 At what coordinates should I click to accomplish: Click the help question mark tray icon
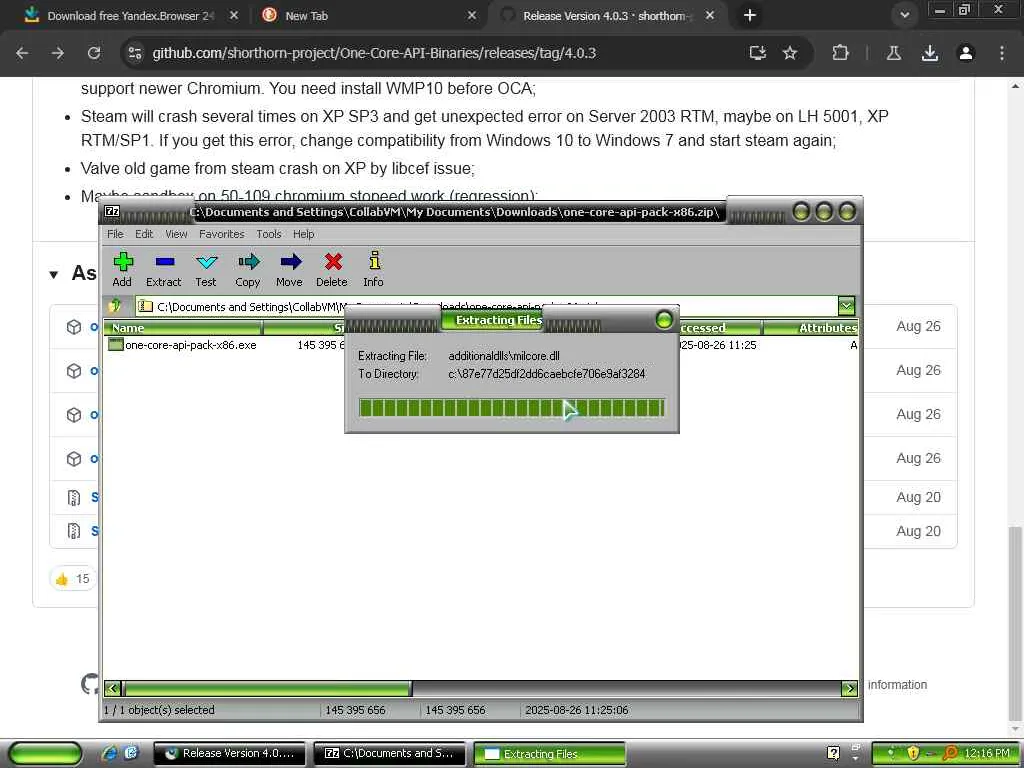[833, 753]
